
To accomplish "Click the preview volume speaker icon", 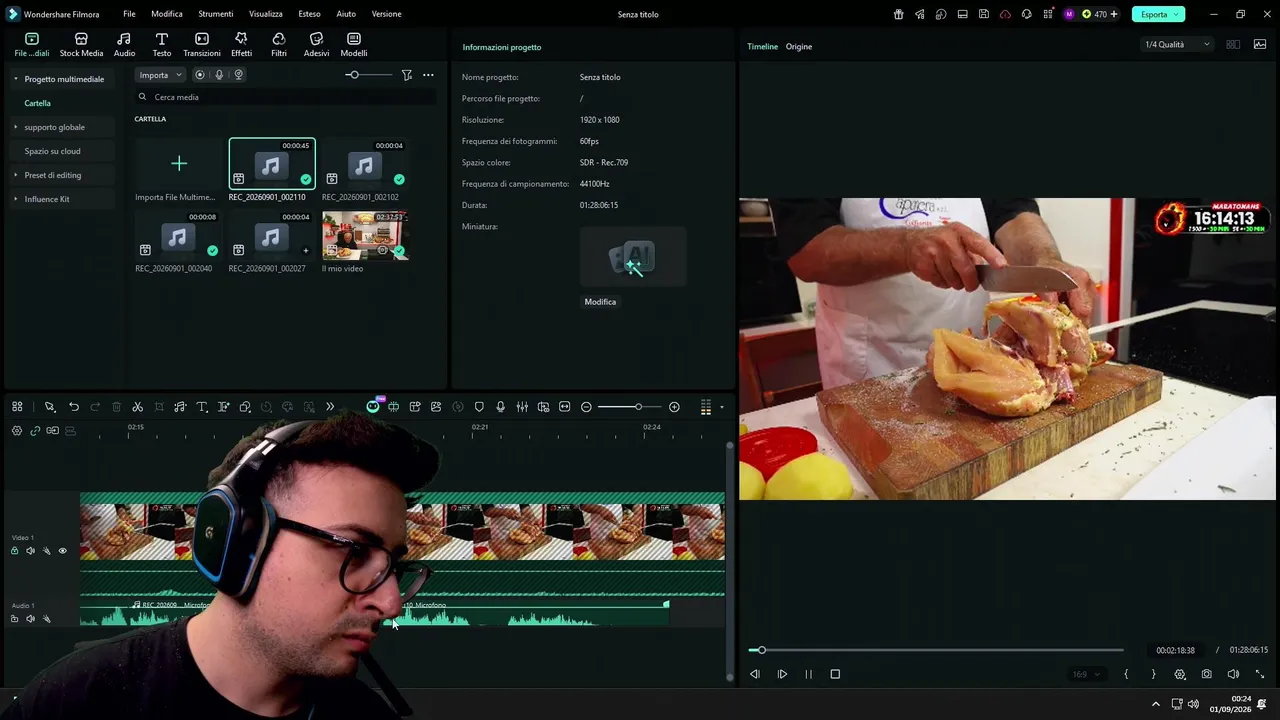I will click(x=1233, y=674).
